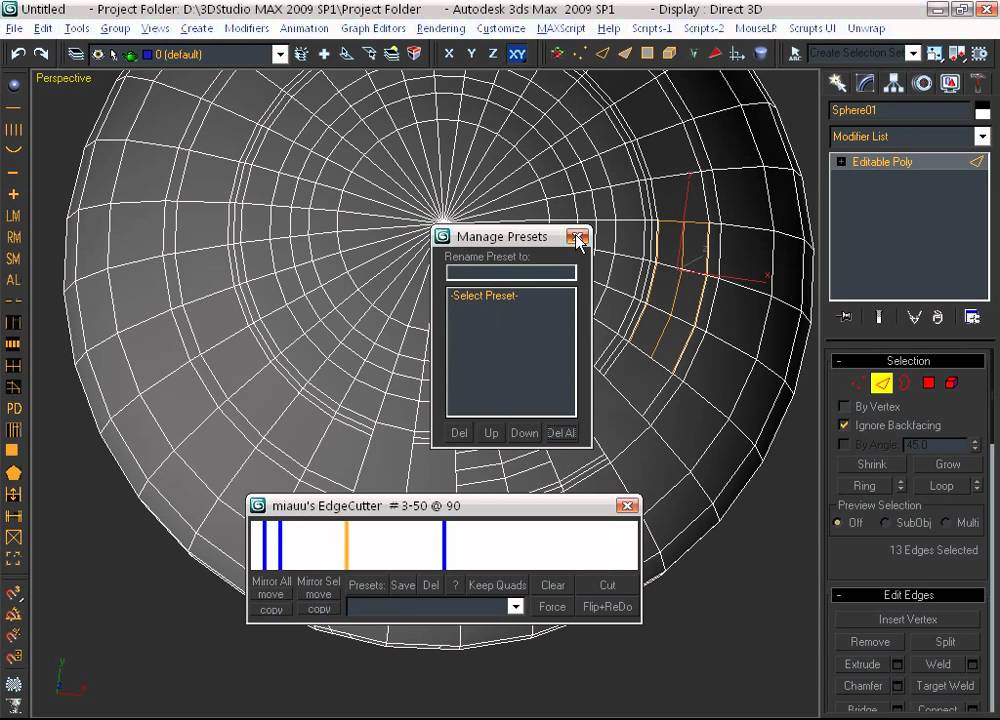The height and width of the screenshot is (720, 1000).
Task: Click the Rename Preset to text field
Action: point(511,273)
